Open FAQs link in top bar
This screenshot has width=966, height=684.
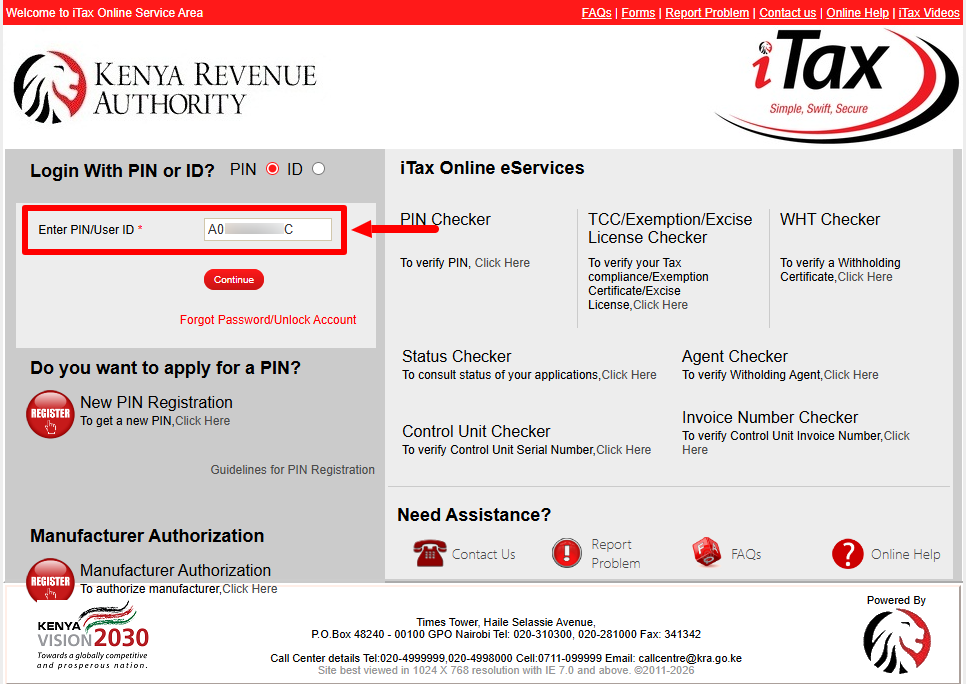(596, 13)
